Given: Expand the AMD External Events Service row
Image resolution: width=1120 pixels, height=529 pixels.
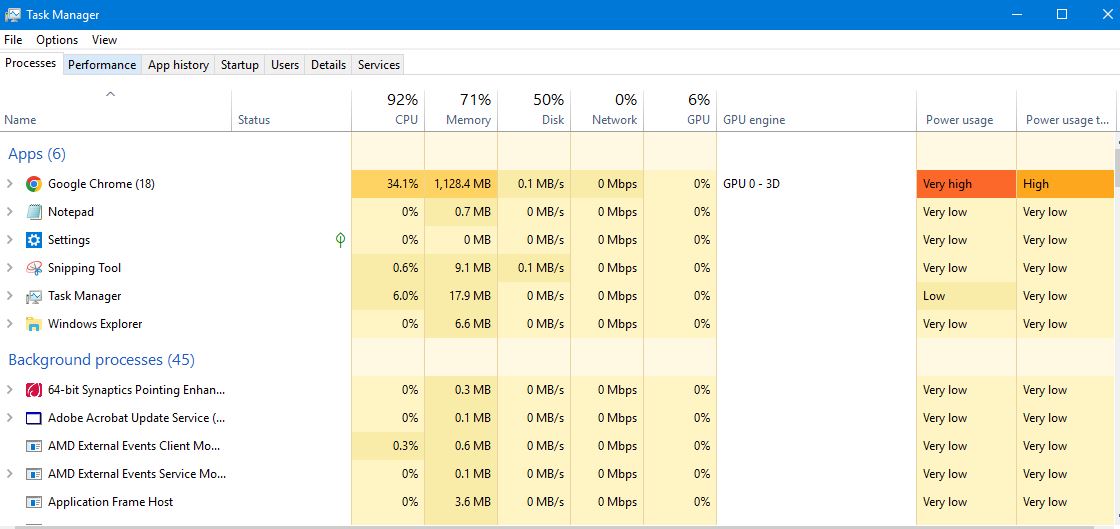Looking at the screenshot, I should [10, 474].
